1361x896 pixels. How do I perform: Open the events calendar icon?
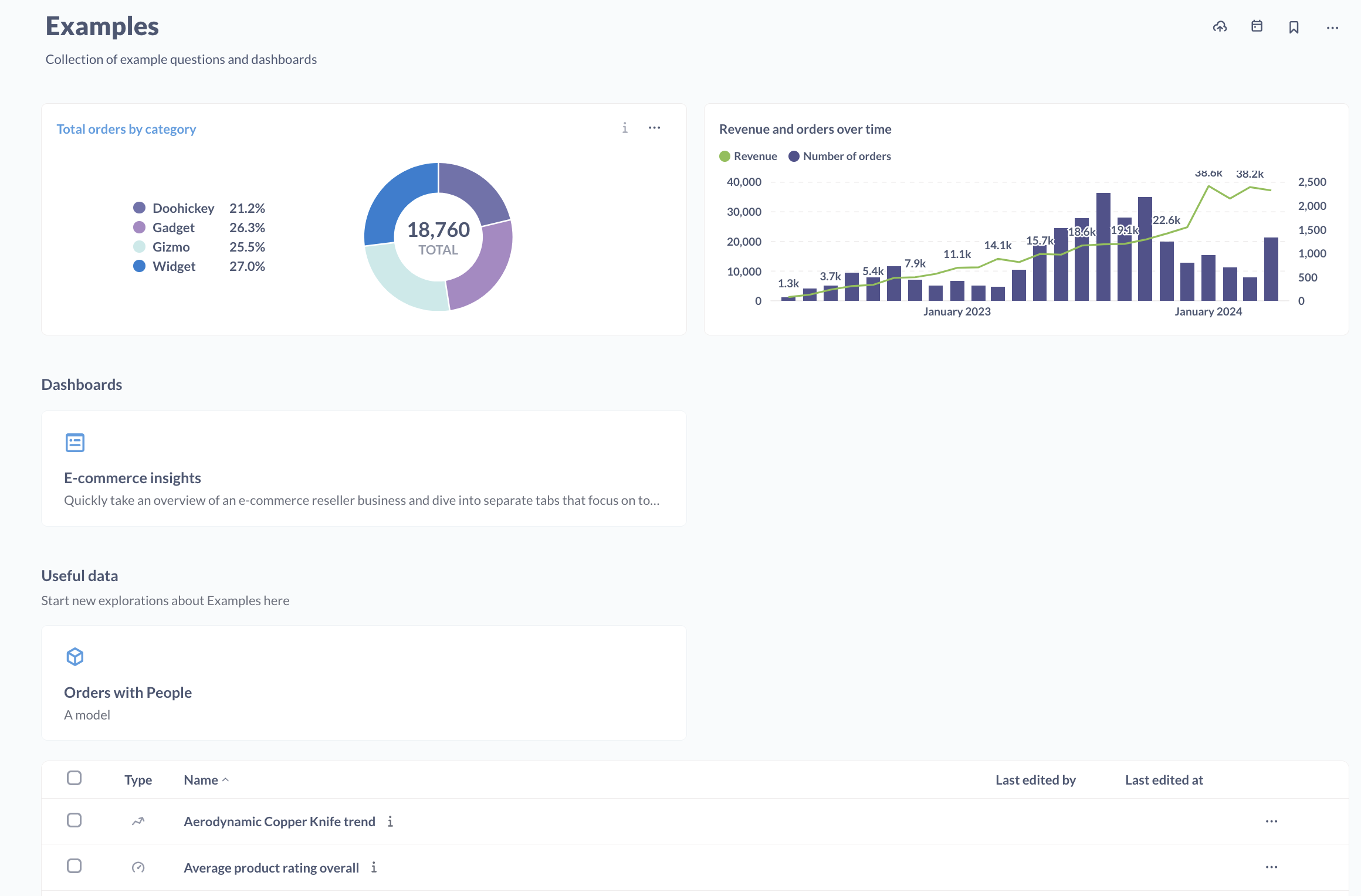1257,26
